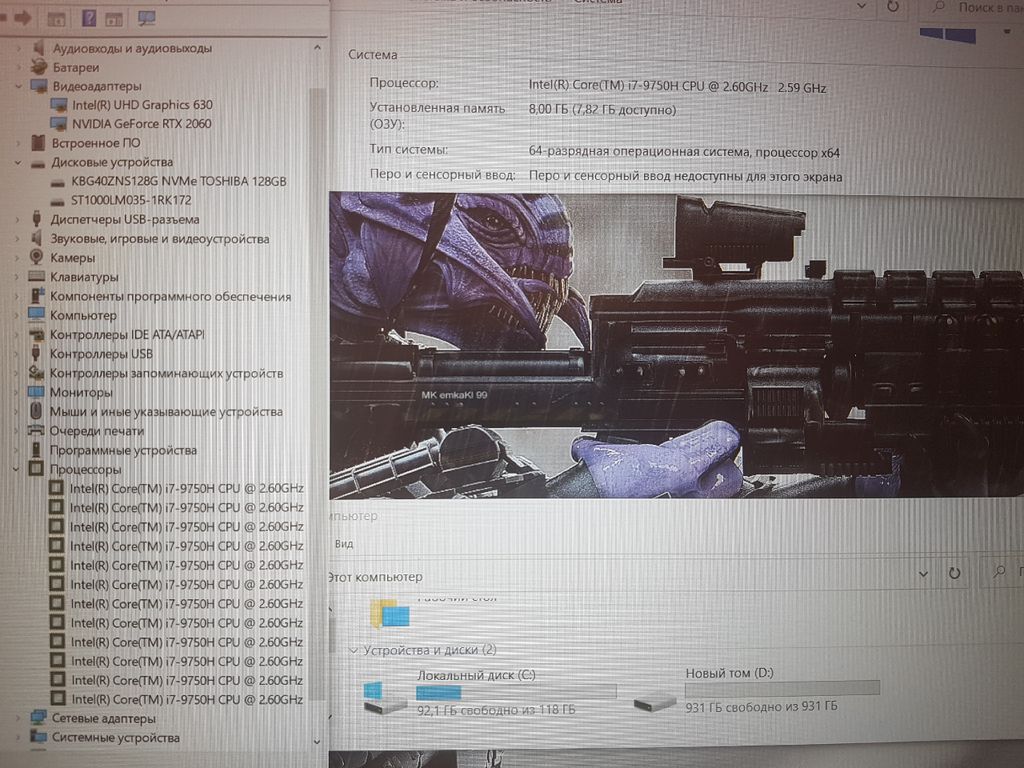Click the printer icon beside Очереди печати

pos(36,430)
